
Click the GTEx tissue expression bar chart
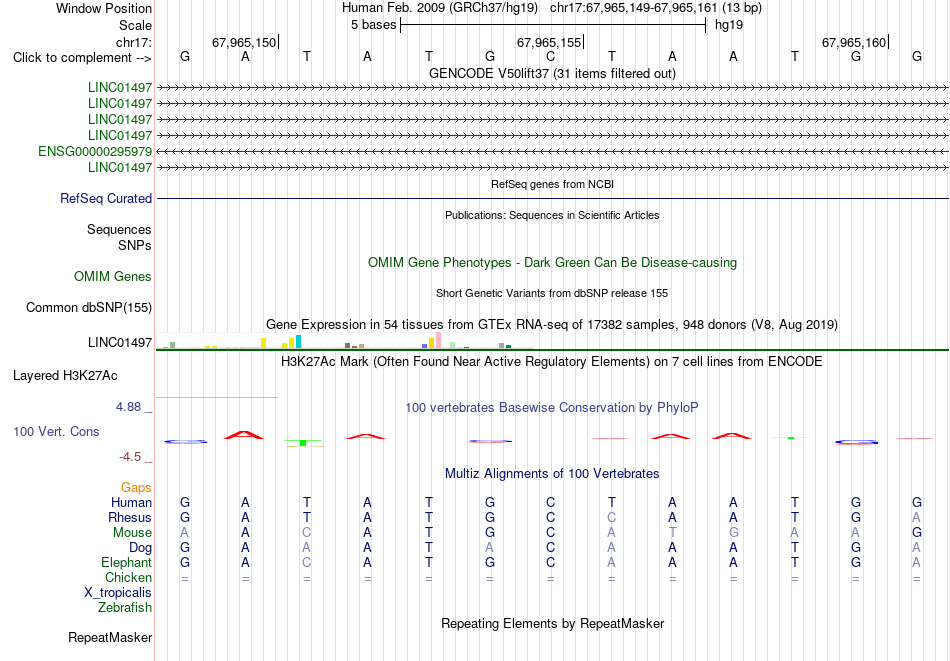(345, 341)
